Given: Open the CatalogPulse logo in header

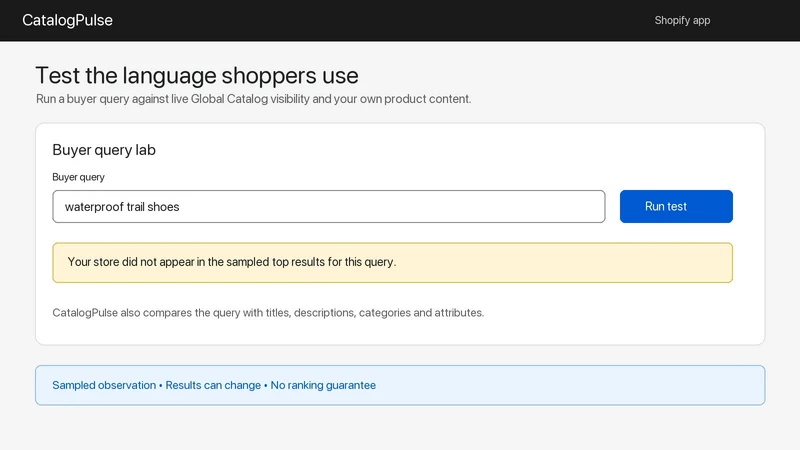Looking at the screenshot, I should tap(67, 20).
